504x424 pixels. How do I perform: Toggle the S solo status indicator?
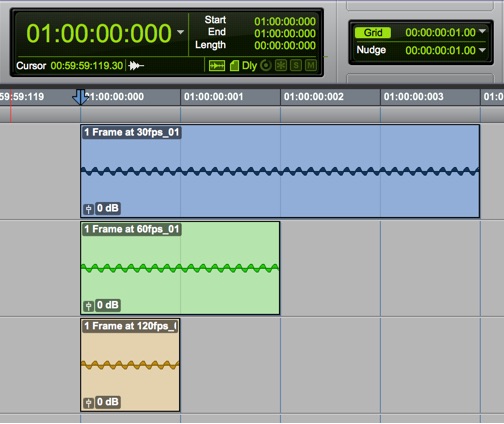pyautogui.click(x=296, y=65)
